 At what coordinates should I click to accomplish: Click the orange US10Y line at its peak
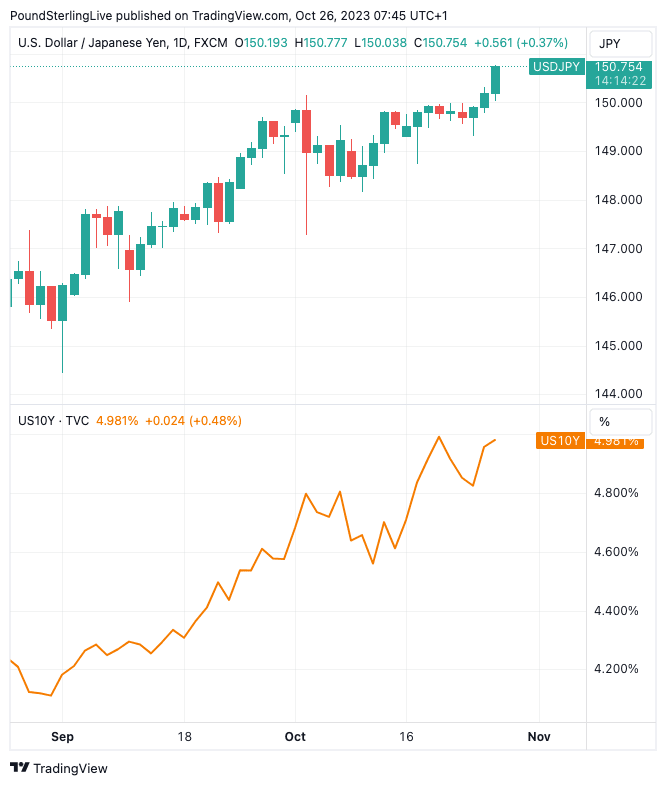click(x=439, y=436)
